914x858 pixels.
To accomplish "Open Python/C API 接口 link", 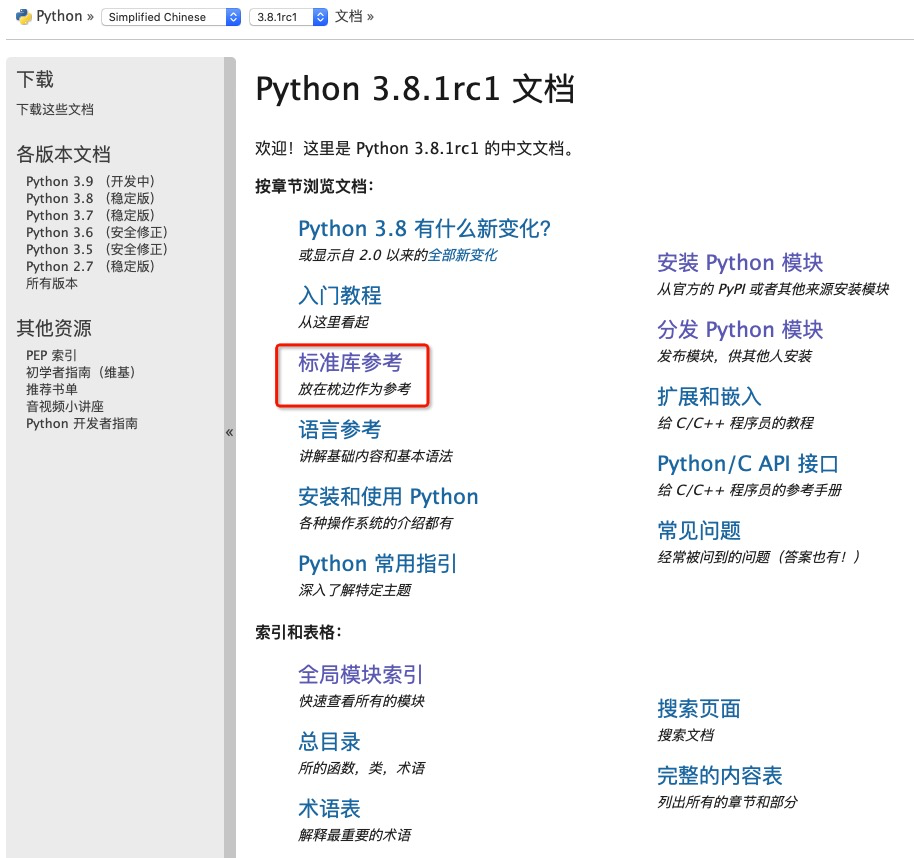I will click(x=748, y=463).
